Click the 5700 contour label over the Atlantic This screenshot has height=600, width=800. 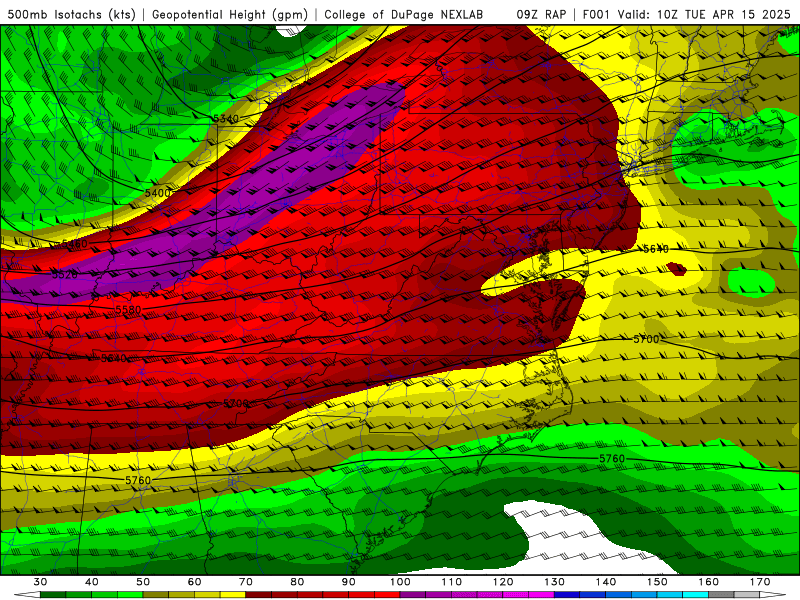[646, 339]
